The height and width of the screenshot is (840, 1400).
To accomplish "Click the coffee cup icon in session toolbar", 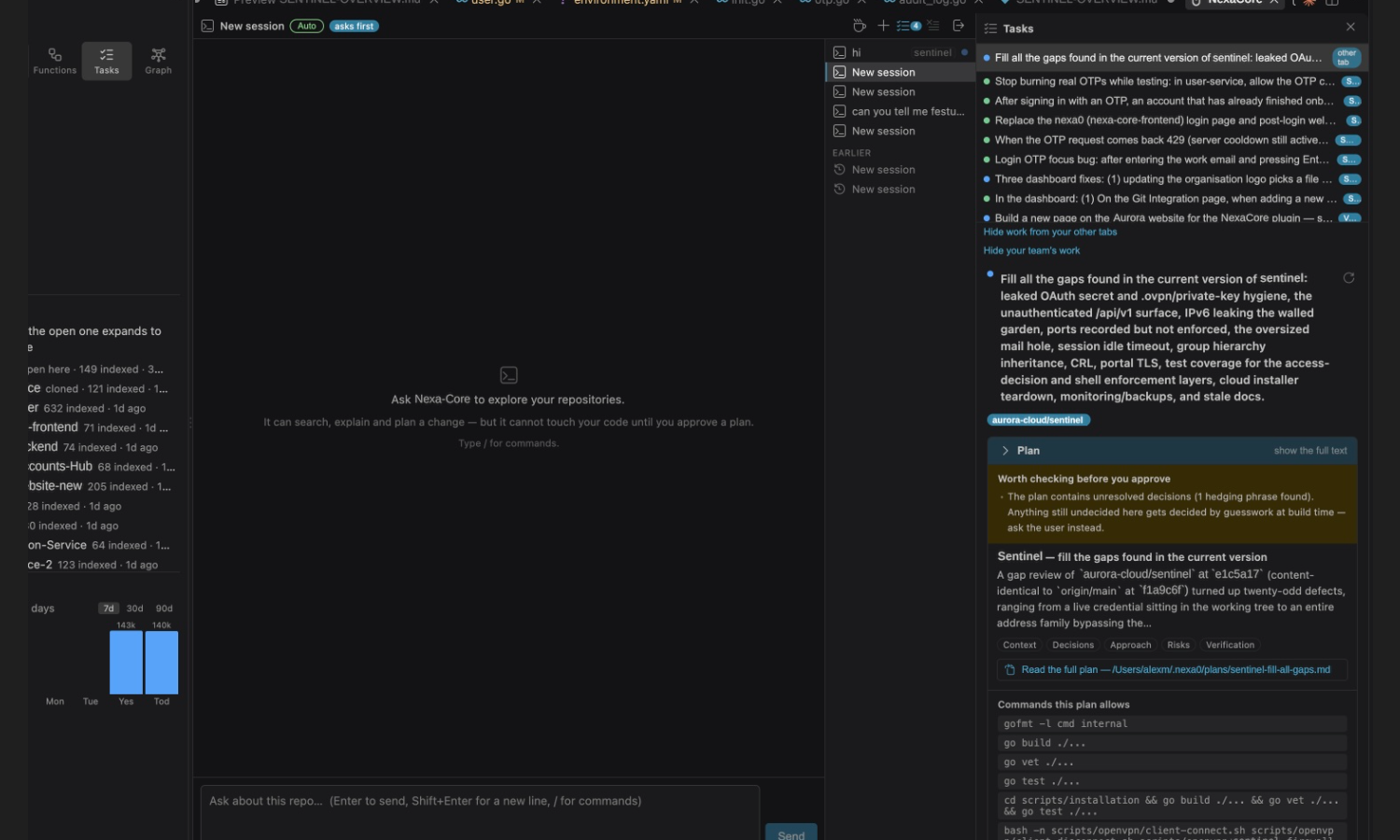I will pyautogui.click(x=860, y=26).
